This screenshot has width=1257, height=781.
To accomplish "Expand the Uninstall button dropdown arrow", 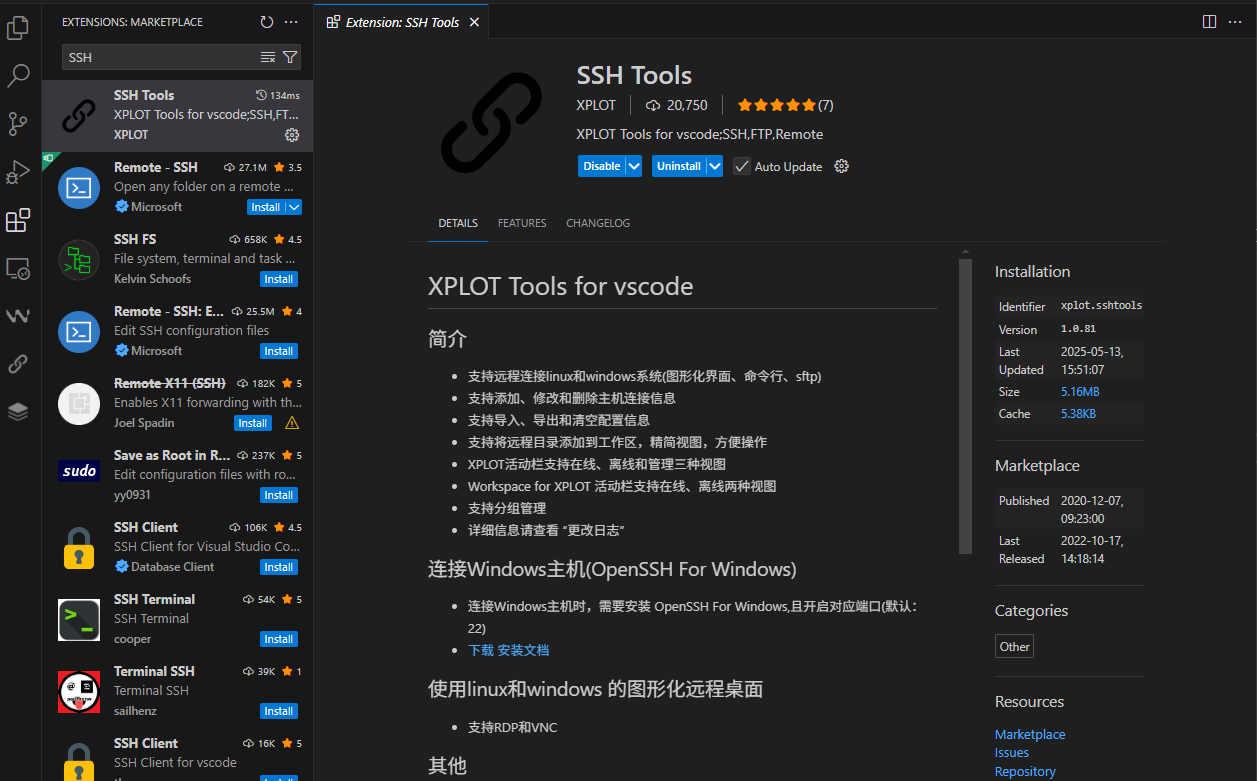I will pyautogui.click(x=714, y=166).
